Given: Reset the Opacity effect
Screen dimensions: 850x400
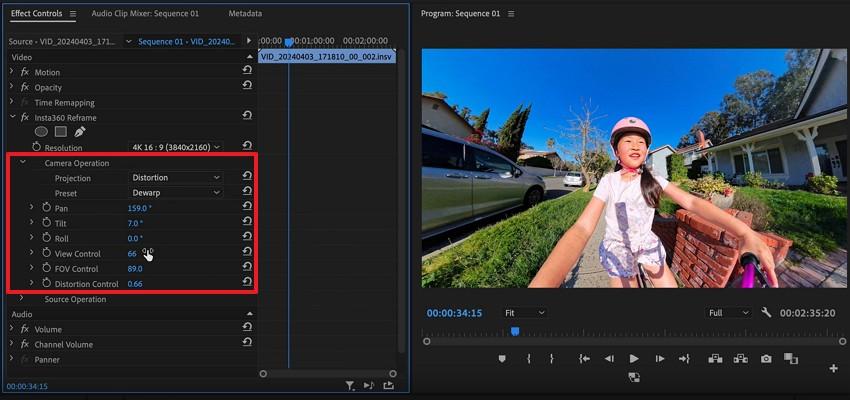Looking at the screenshot, I should pos(247,85).
